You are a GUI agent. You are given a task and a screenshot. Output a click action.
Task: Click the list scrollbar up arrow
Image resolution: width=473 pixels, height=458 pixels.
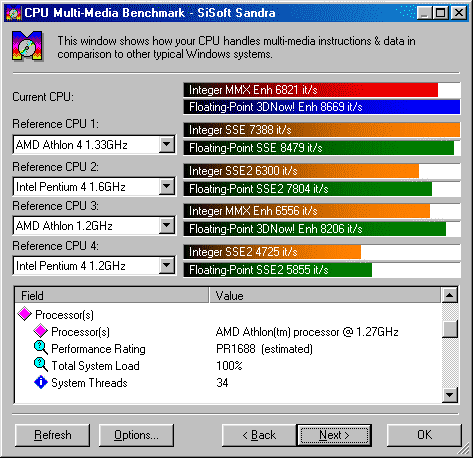(x=450, y=295)
